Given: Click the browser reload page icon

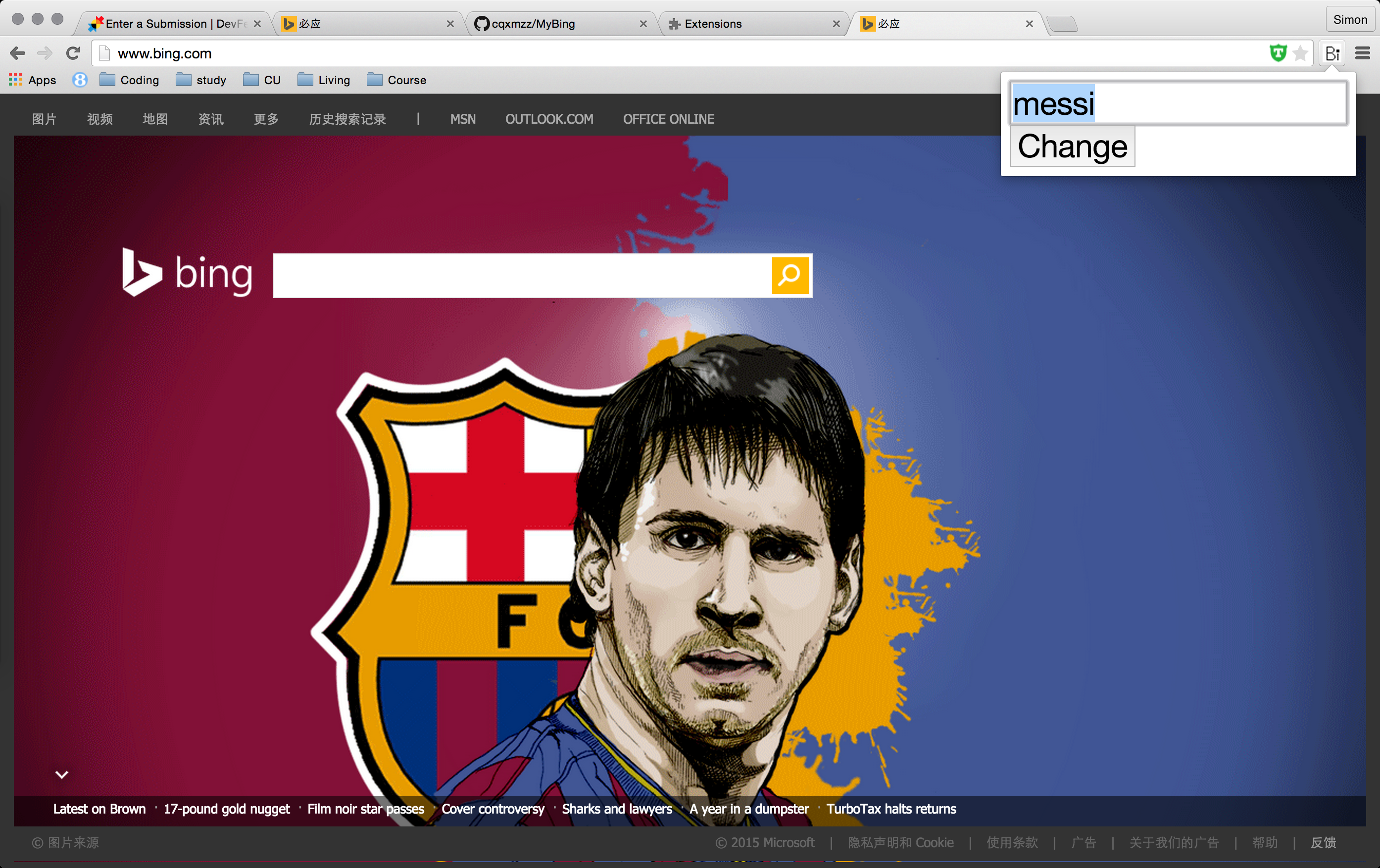Looking at the screenshot, I should [73, 53].
